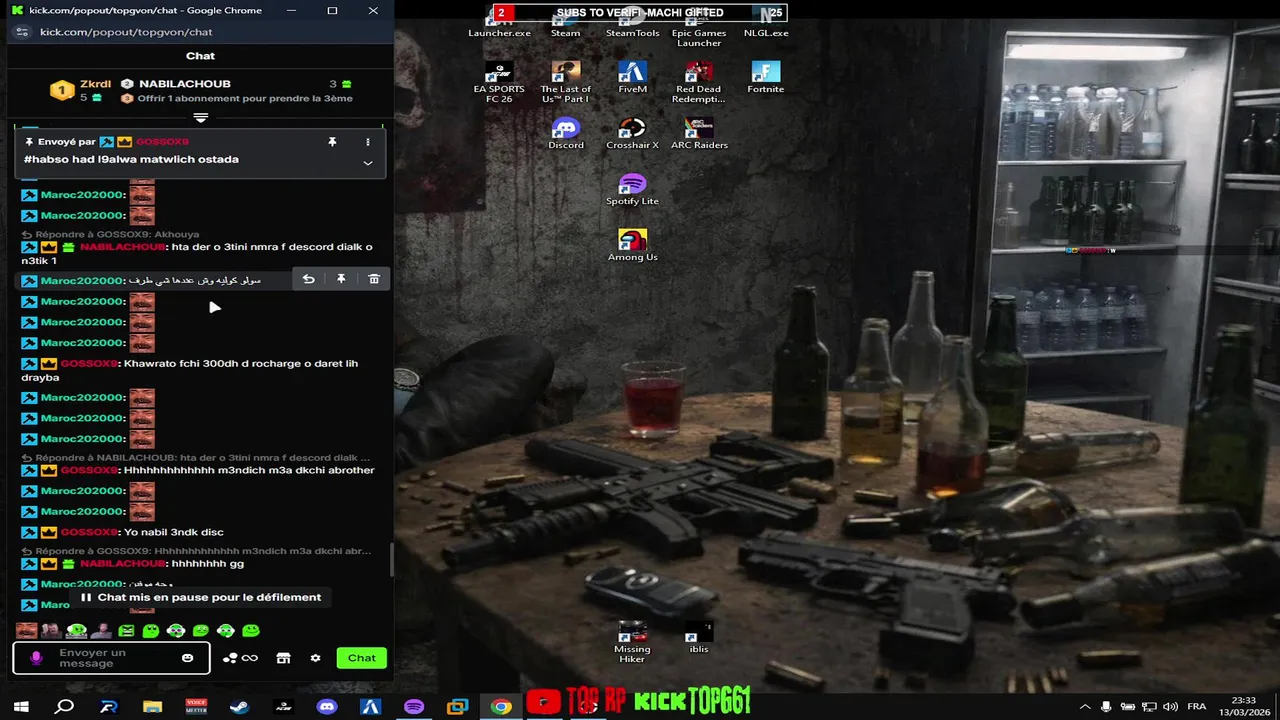Click the 'Yo nabil 3ndk disc' message
This screenshot has height=720, width=1280.
click(x=174, y=533)
